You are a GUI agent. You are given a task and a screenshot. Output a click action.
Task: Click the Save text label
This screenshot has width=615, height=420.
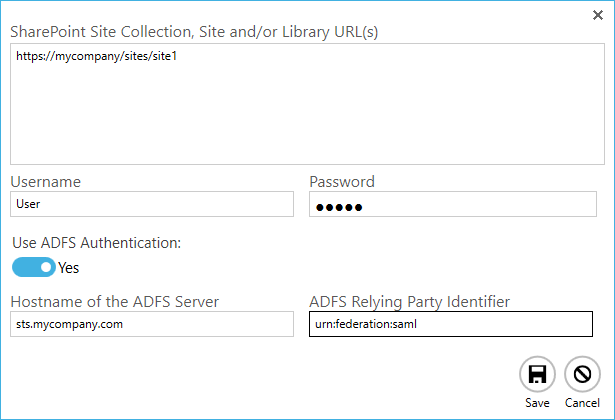tap(537, 403)
